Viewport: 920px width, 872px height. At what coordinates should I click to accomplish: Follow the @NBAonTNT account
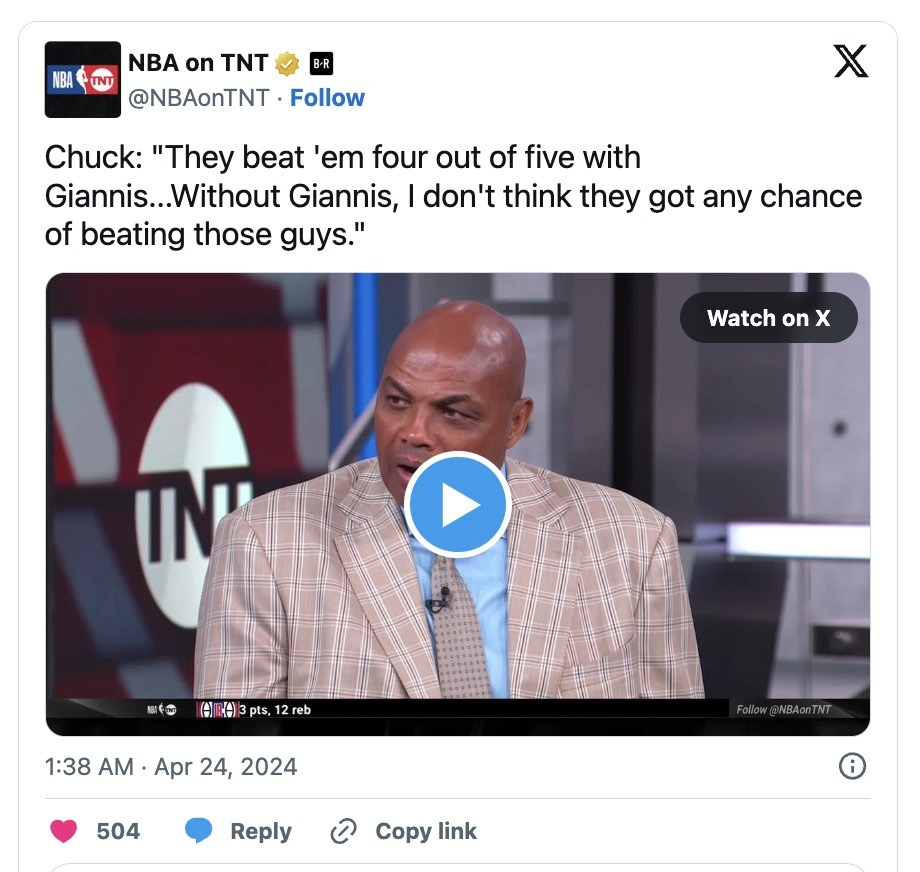327,98
